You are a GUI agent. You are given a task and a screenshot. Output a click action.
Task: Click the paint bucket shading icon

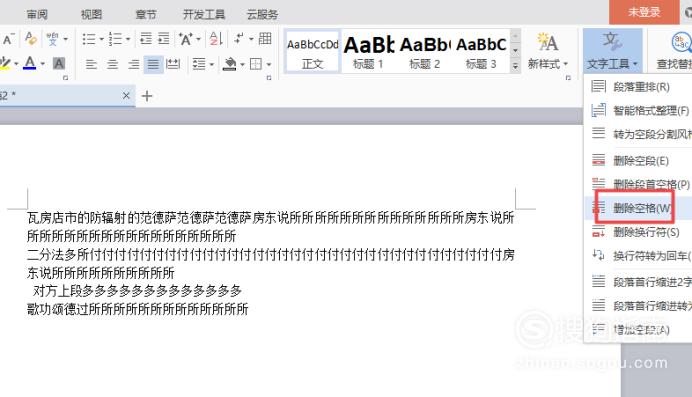(x=230, y=64)
